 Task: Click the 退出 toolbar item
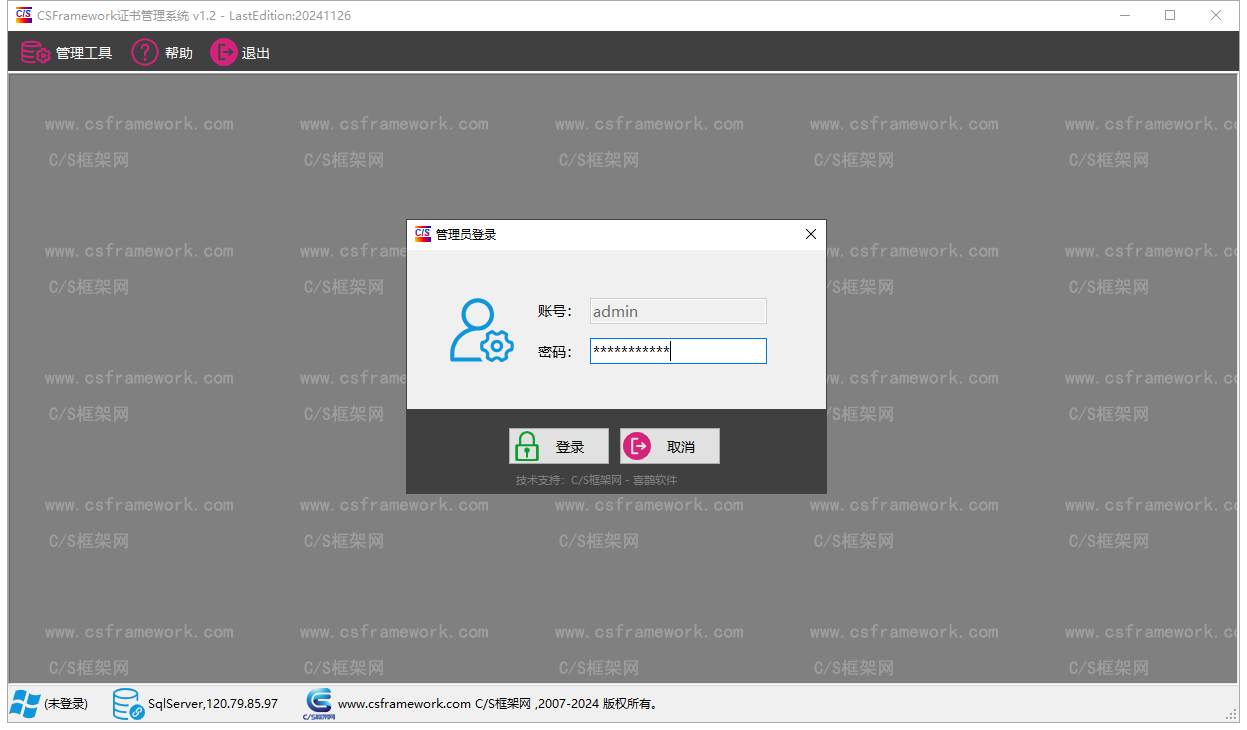[240, 53]
